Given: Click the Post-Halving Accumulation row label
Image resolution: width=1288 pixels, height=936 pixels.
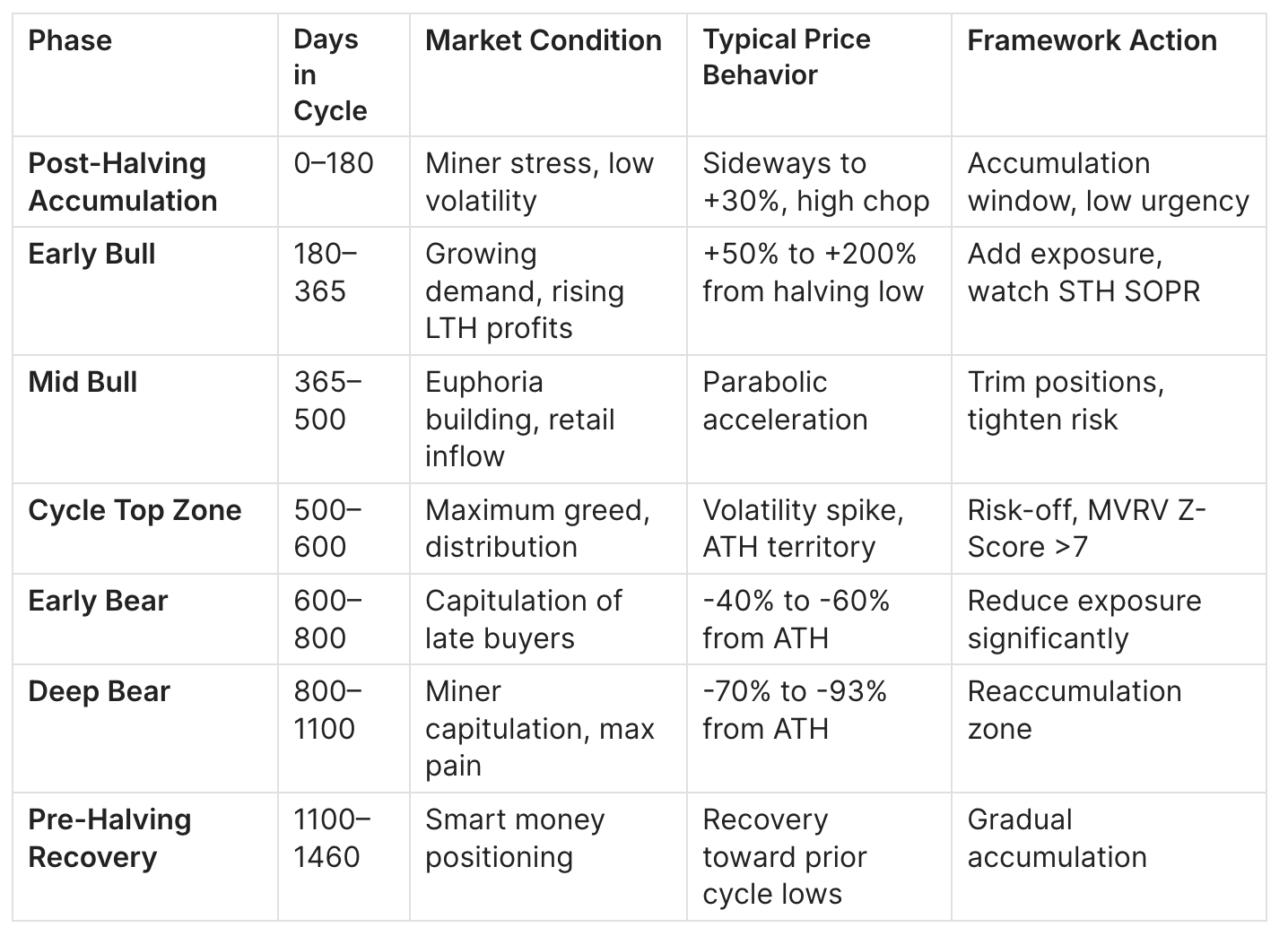Looking at the screenshot, I should click(123, 182).
